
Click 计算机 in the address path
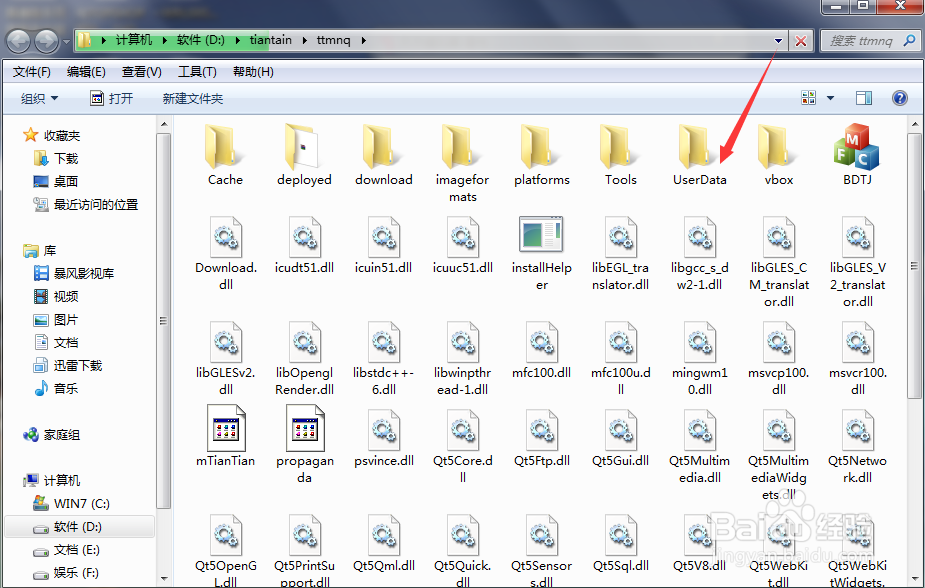[134, 40]
